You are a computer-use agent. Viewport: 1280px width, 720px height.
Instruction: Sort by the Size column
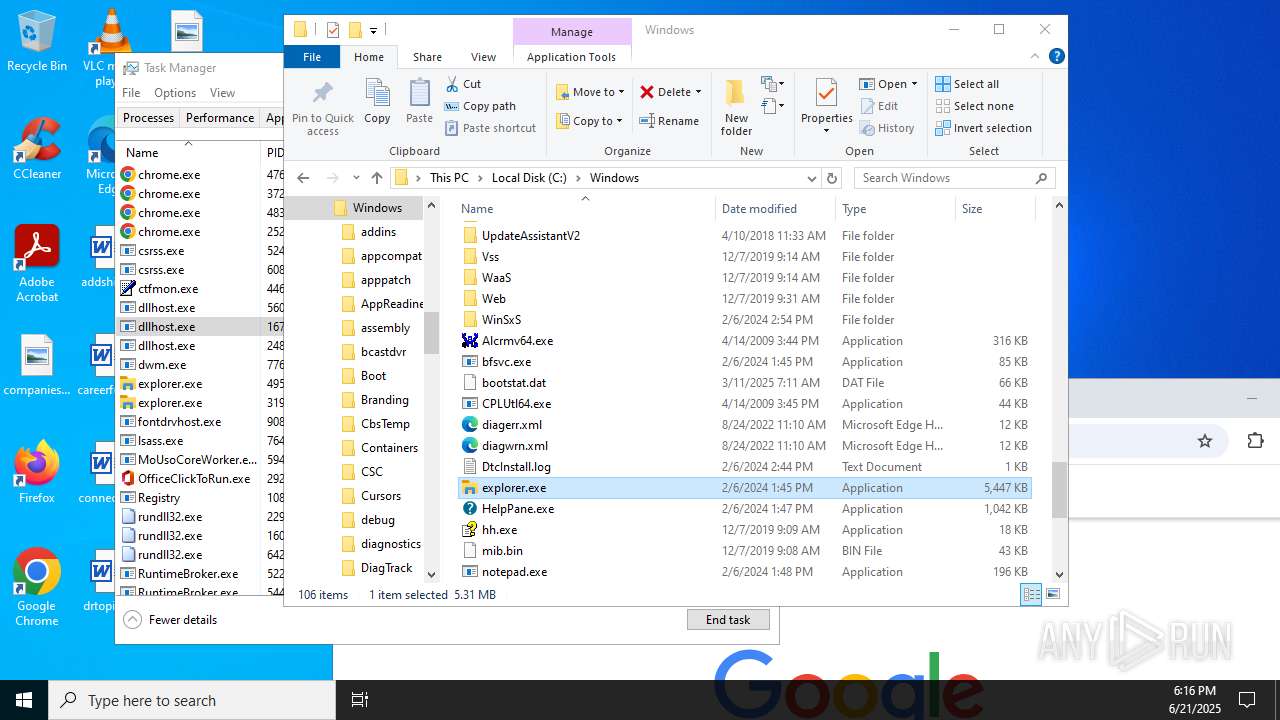[995, 209]
